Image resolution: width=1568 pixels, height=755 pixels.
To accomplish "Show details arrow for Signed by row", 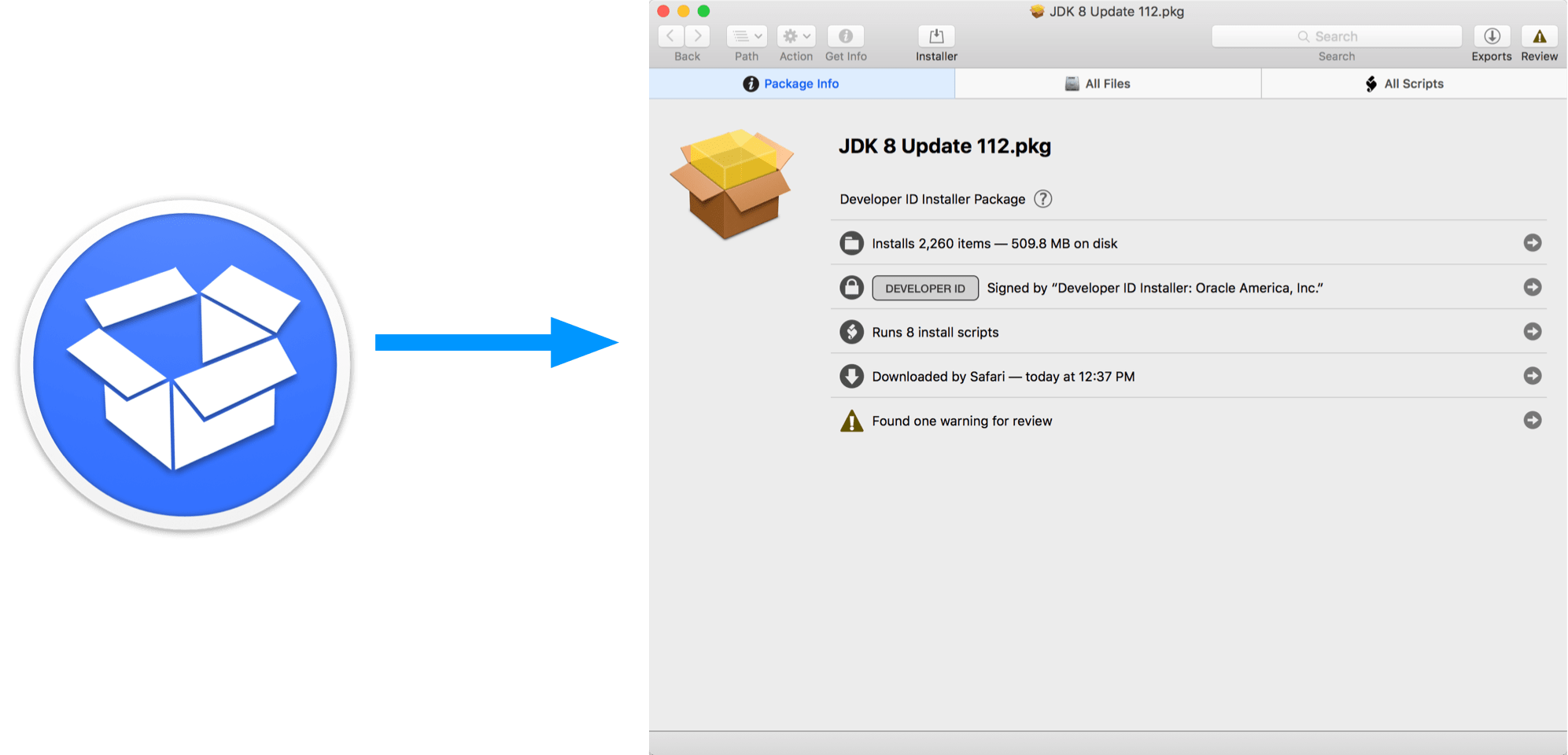I will coord(1533,288).
